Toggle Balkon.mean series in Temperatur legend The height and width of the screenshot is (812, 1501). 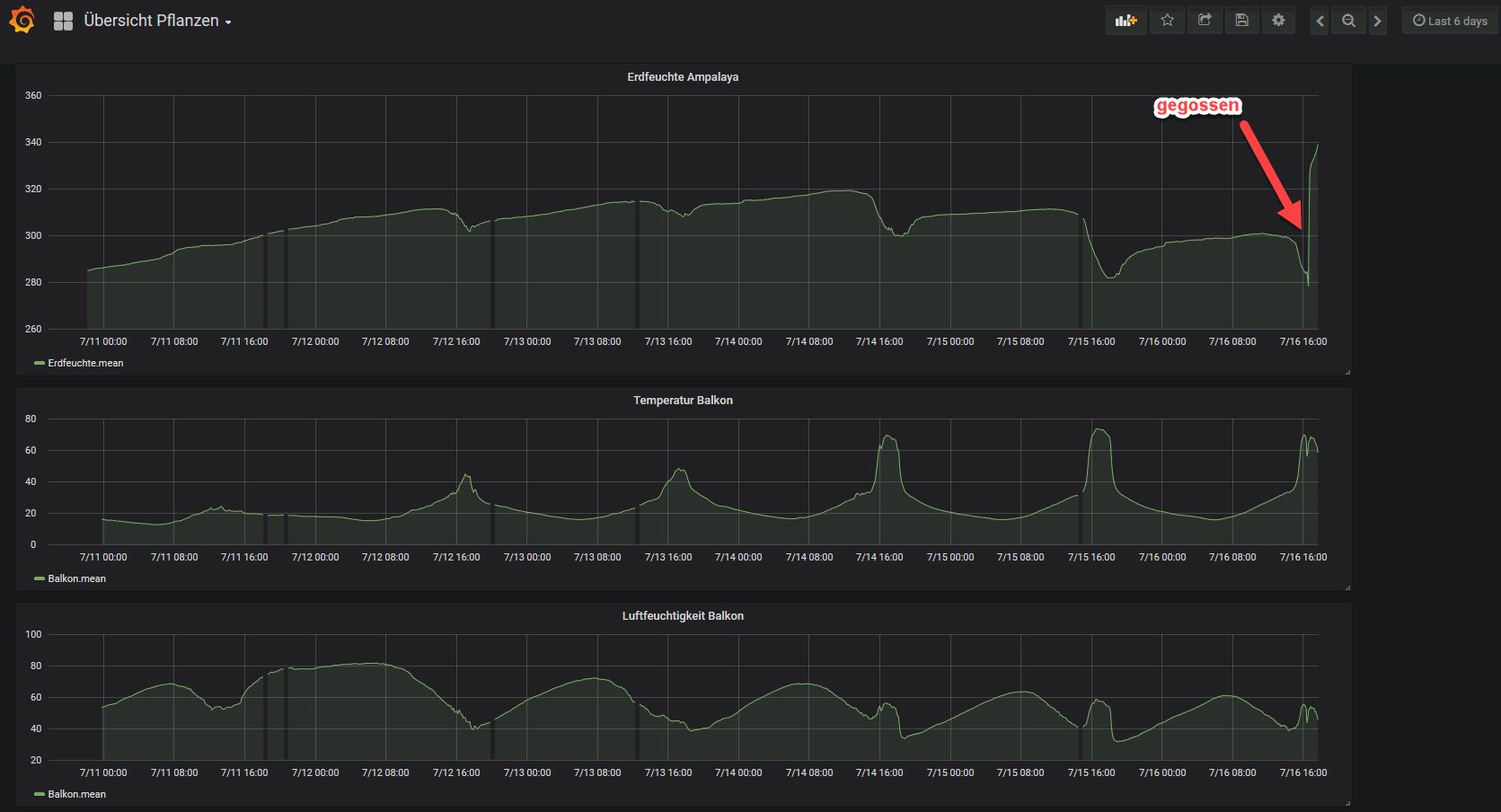pos(76,578)
